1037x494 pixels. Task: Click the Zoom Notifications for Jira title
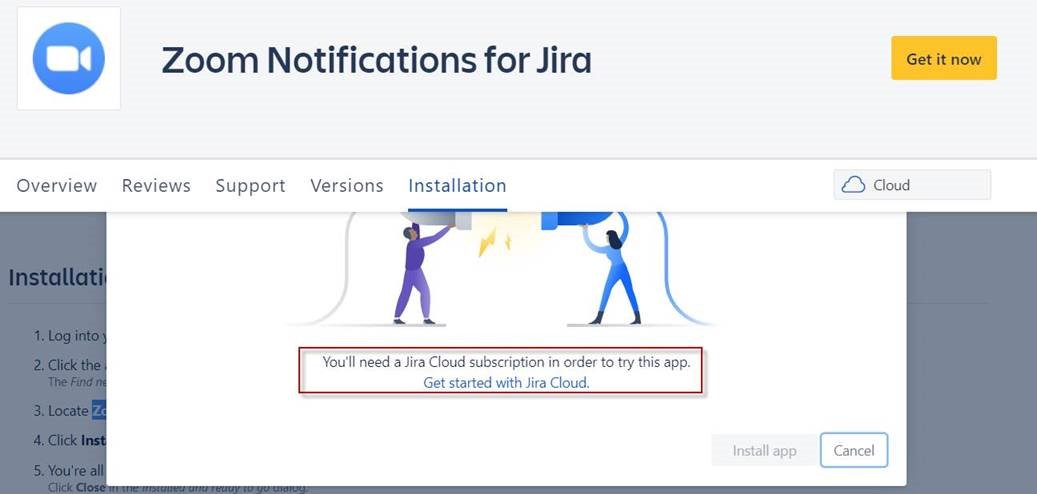(376, 60)
